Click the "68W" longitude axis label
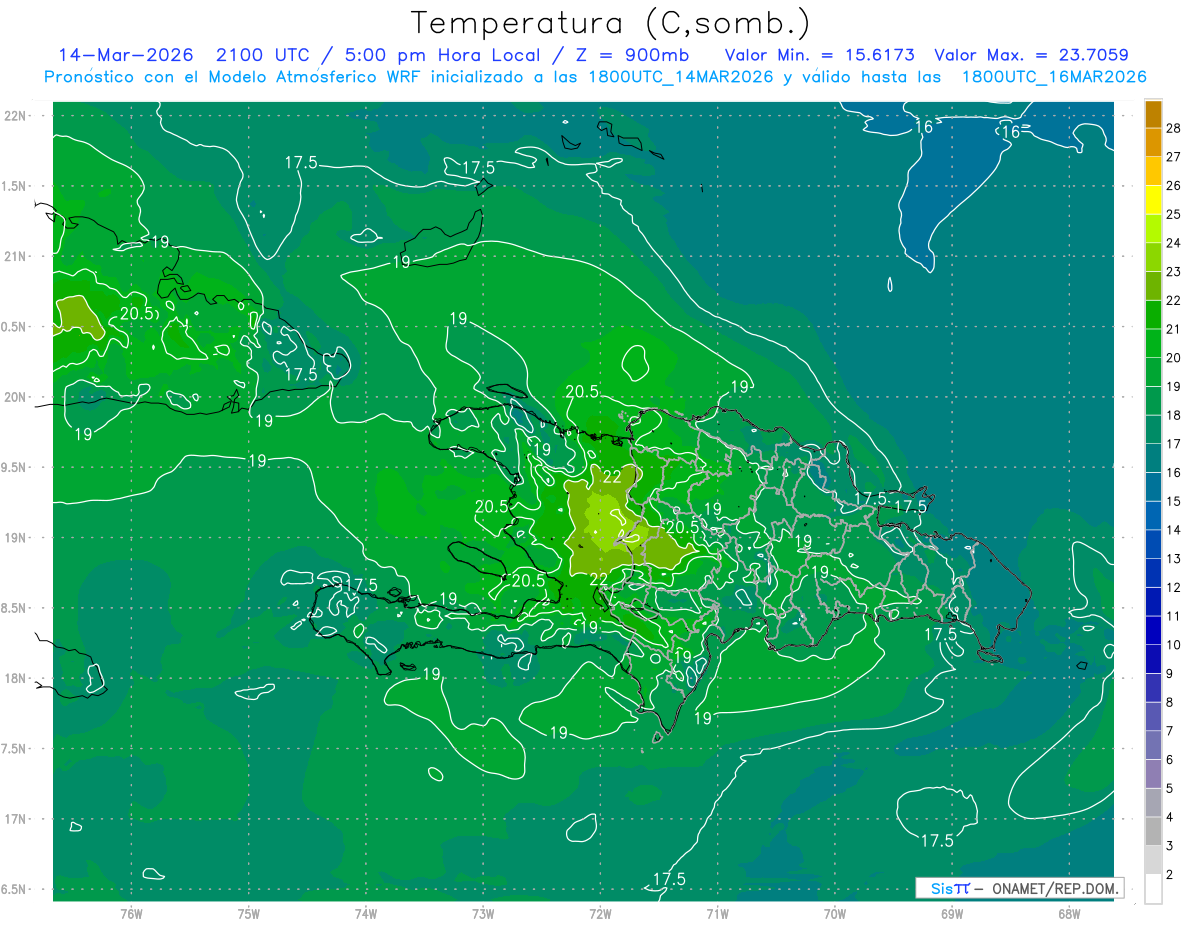1200x927 pixels. click(x=1068, y=914)
